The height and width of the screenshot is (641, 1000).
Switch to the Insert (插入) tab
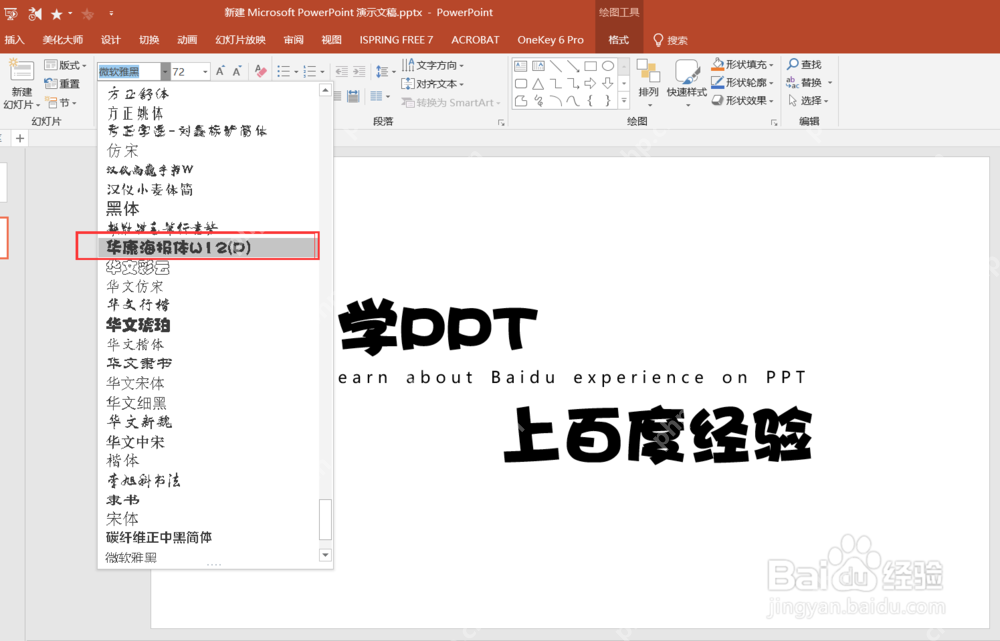click(14, 40)
